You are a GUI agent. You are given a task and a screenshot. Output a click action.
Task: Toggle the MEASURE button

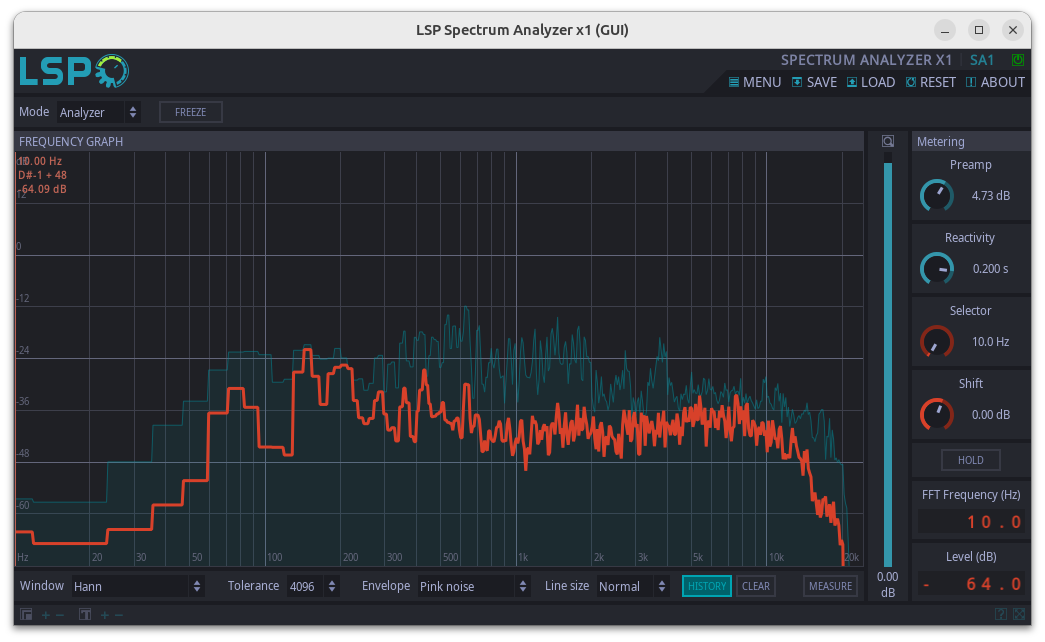point(830,586)
